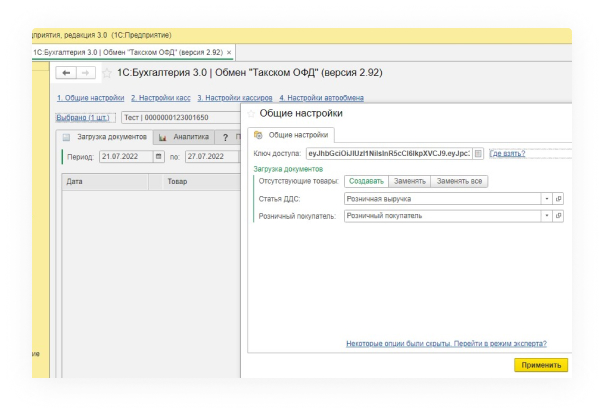Click the Дата column header

tap(105, 181)
